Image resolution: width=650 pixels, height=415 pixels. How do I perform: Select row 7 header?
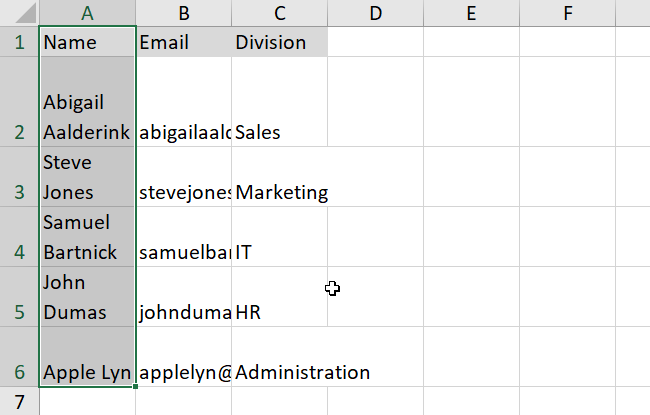pyautogui.click(x=19, y=401)
